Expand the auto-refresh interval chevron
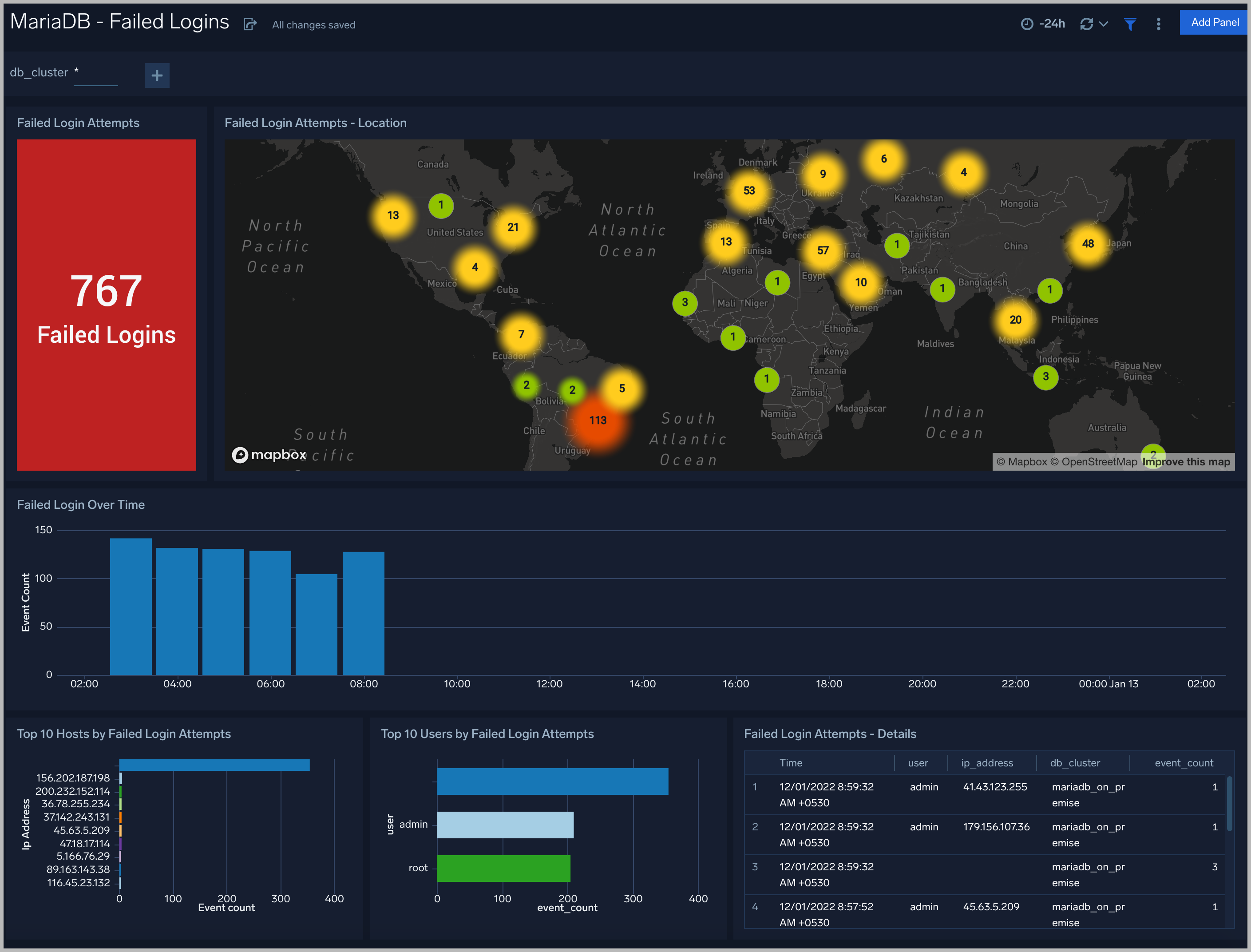This screenshot has height=952, width=1251. [1104, 24]
